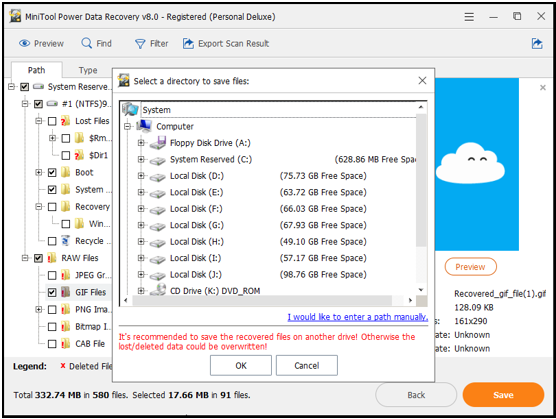
Task: Expand the PNG Ima... node
Action: point(38,309)
